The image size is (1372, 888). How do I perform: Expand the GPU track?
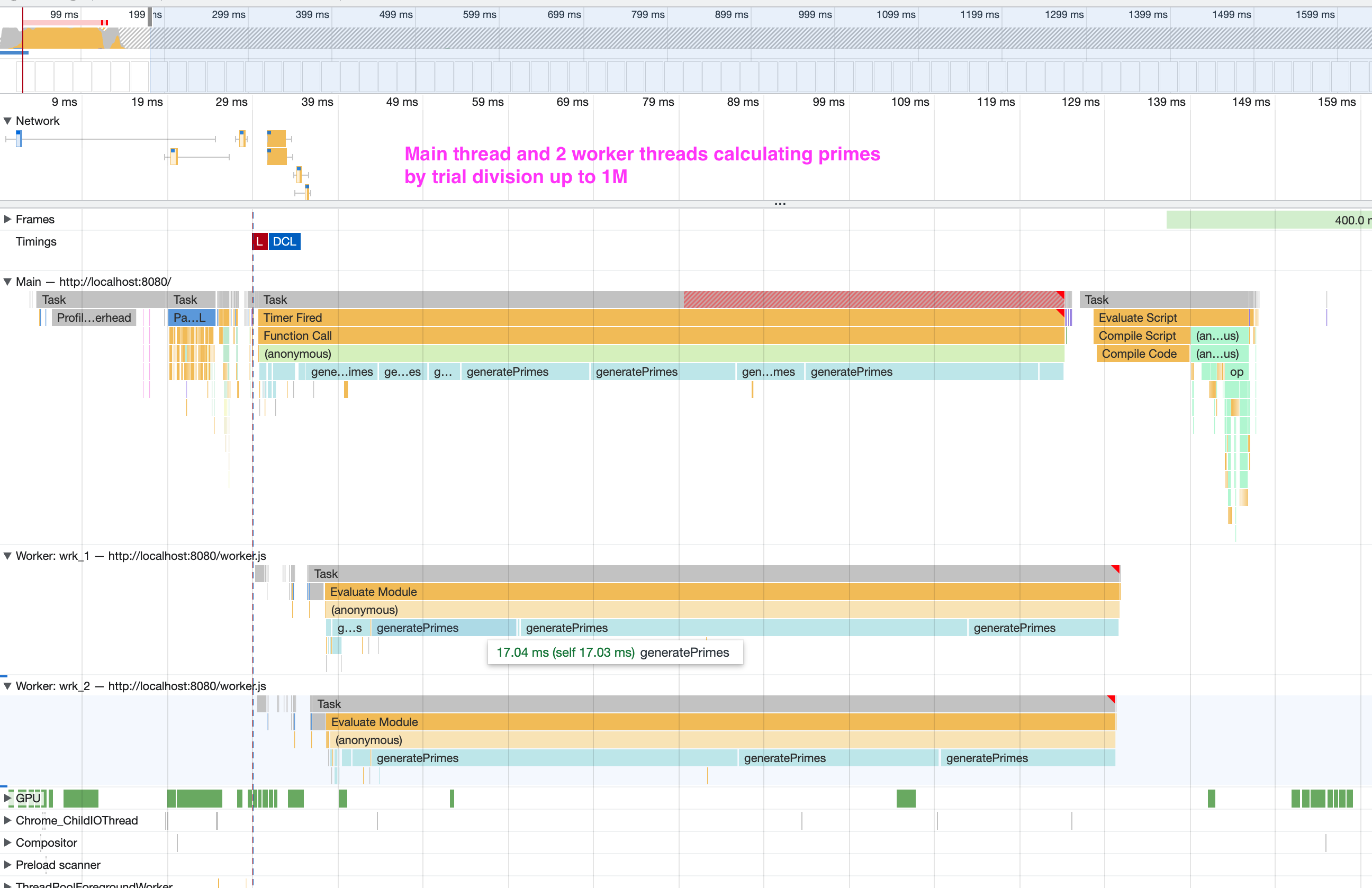coord(7,798)
